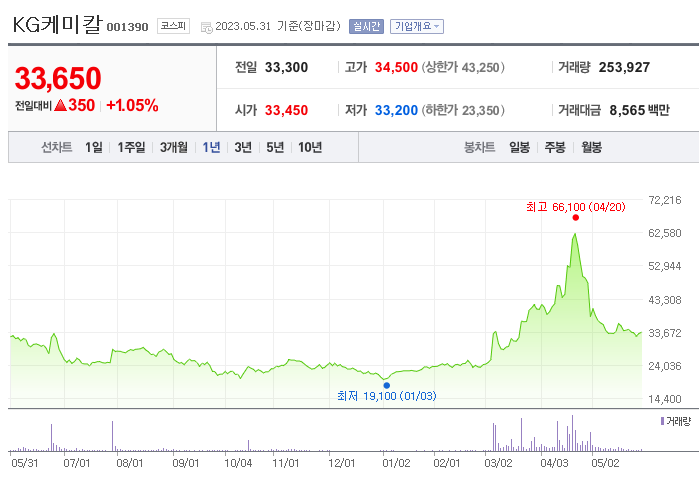Click the calendar clock icon beside the date

tap(206, 27)
